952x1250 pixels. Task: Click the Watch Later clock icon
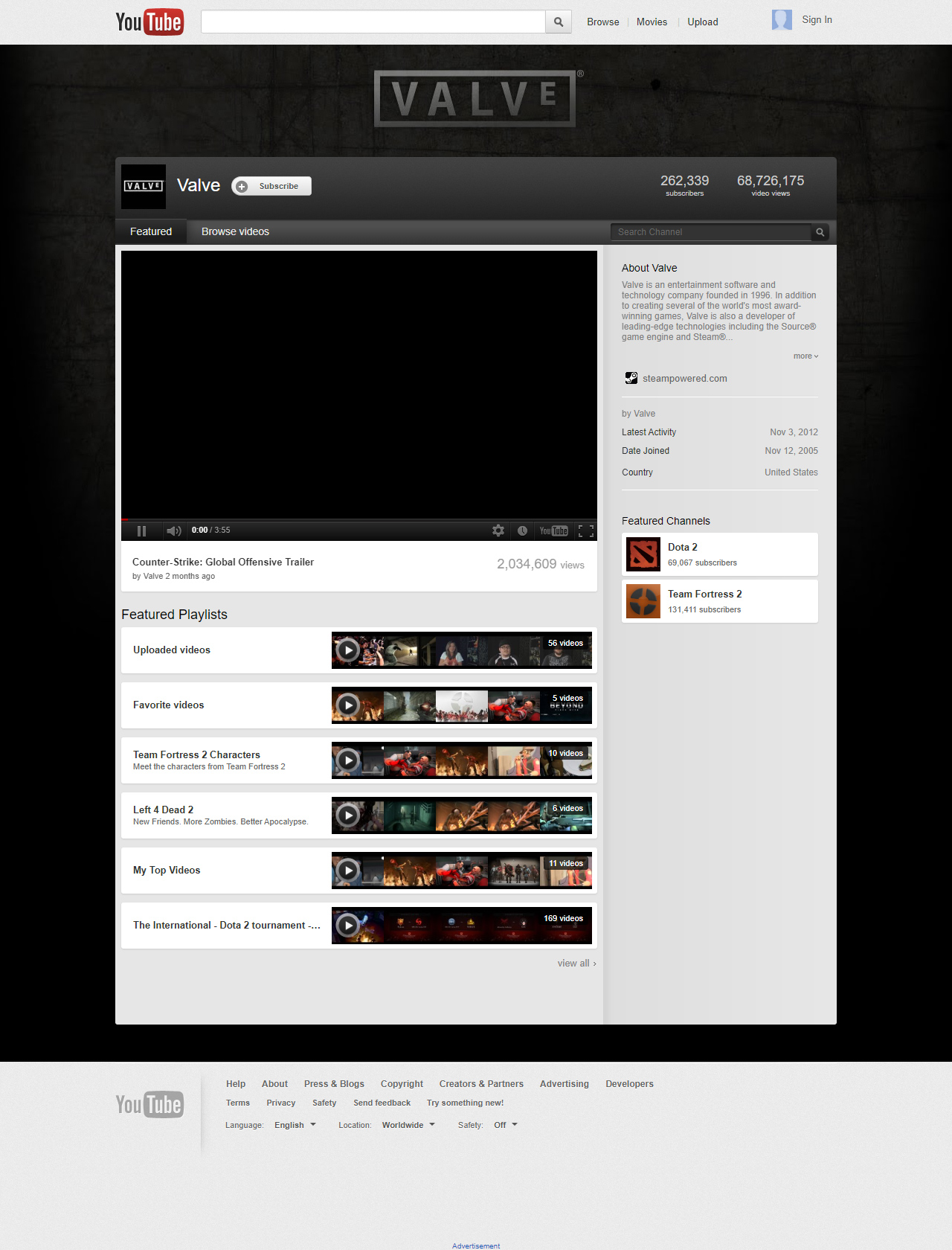[522, 531]
